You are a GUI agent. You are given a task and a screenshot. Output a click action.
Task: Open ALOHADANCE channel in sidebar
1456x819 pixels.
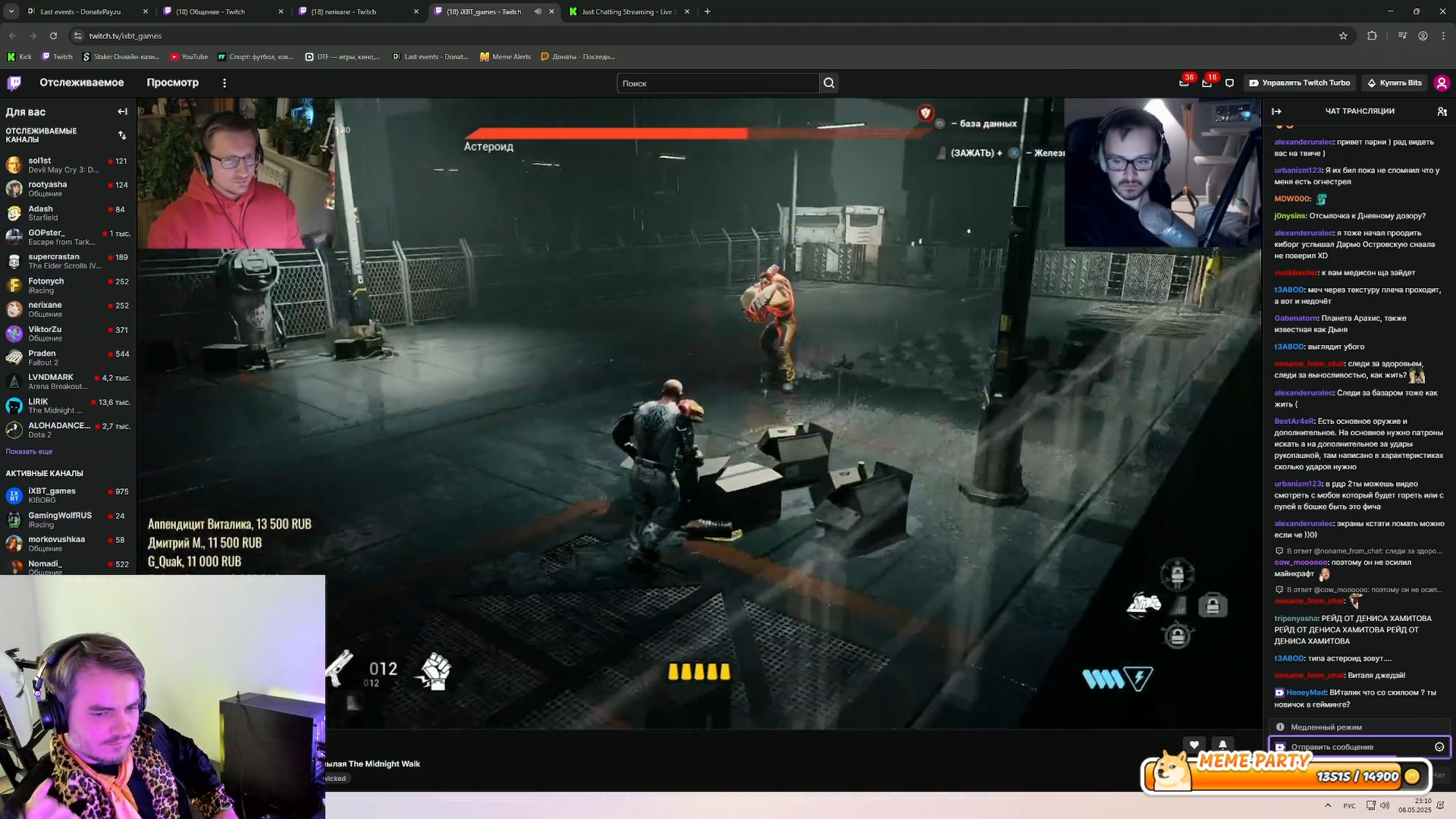[68, 430]
